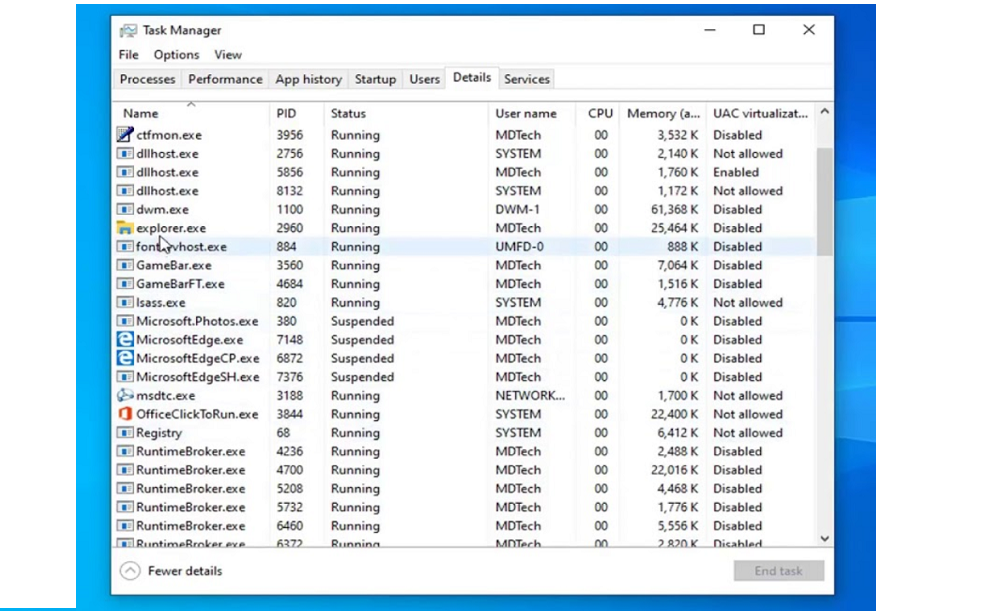This screenshot has height=611, width=995.
Task: Switch to the Startup tab
Action: tap(375, 79)
